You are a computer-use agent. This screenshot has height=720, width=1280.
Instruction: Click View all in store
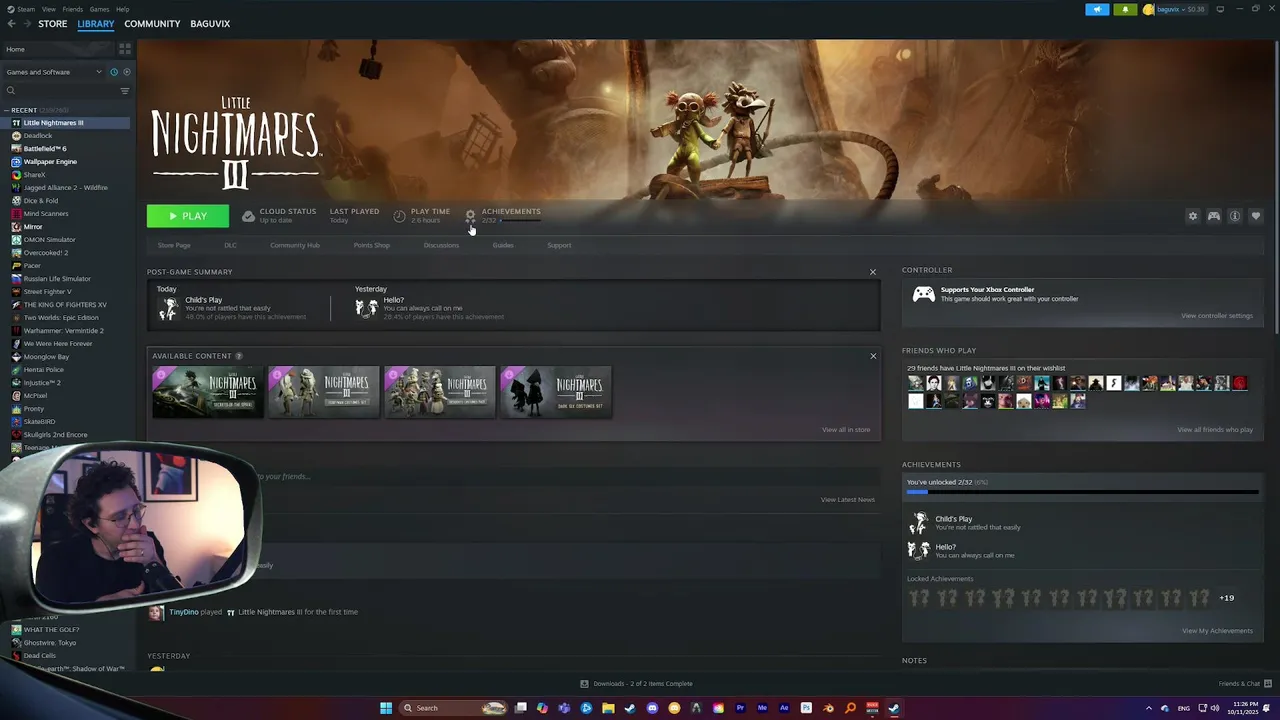(846, 430)
